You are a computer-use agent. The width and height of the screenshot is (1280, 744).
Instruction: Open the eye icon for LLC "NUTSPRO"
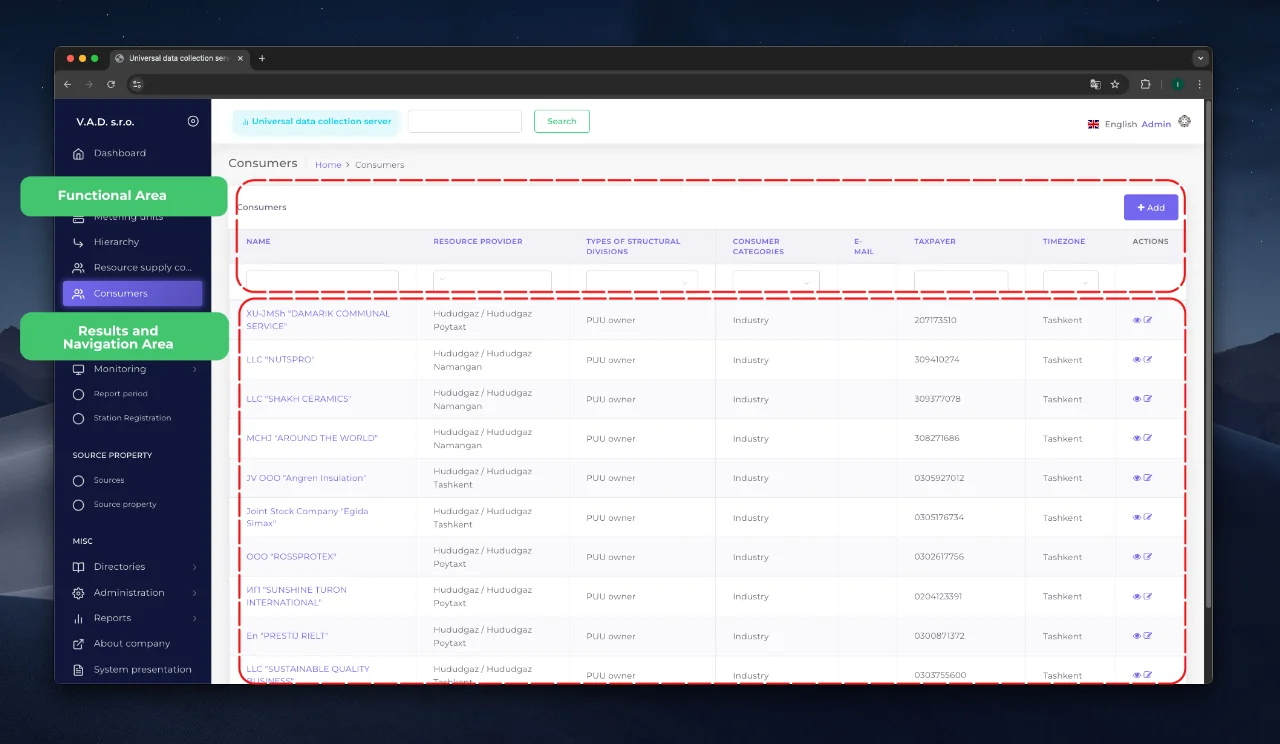(x=1137, y=359)
